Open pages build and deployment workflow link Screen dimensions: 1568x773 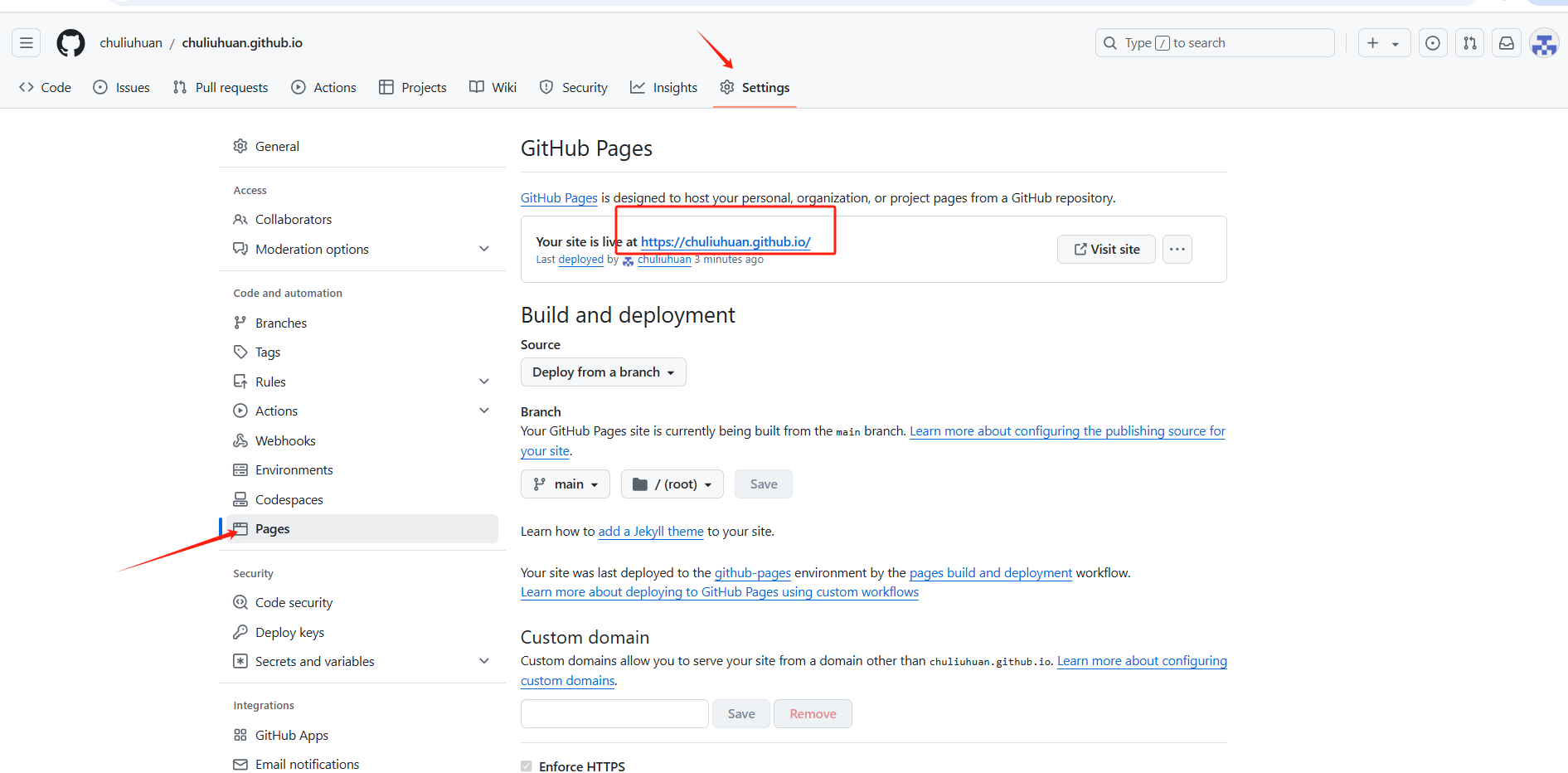coord(991,572)
